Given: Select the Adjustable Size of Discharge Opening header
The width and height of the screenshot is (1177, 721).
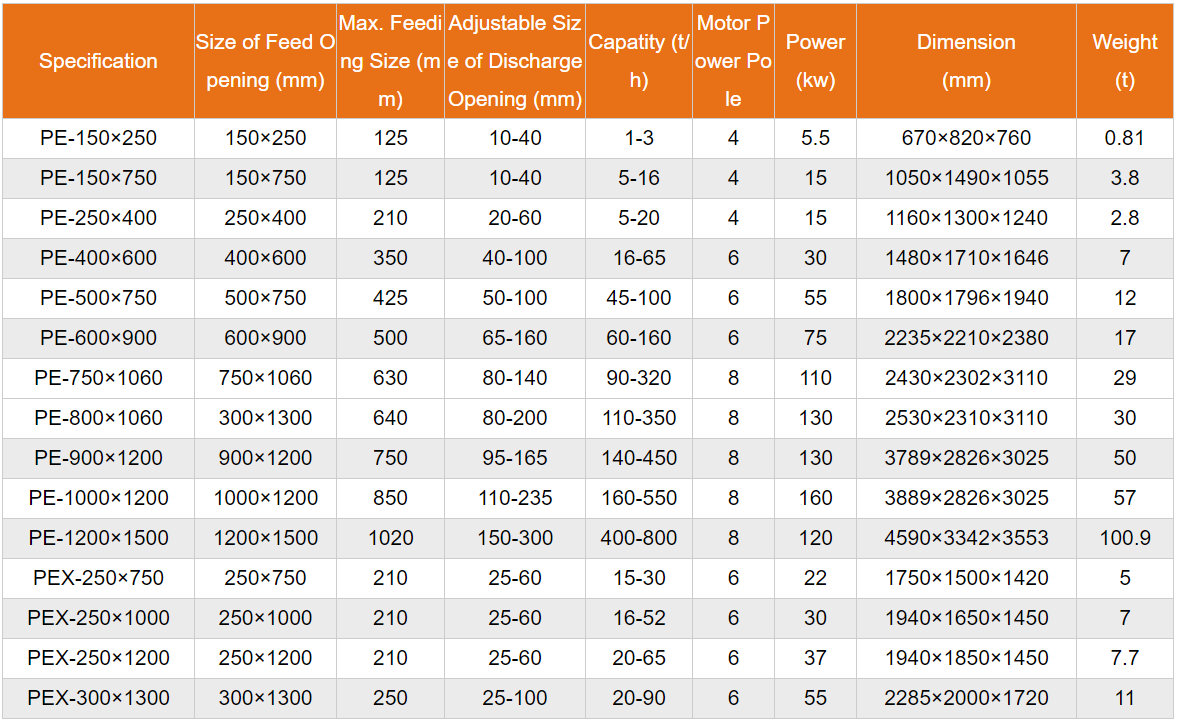Looking at the screenshot, I should pos(515,61).
